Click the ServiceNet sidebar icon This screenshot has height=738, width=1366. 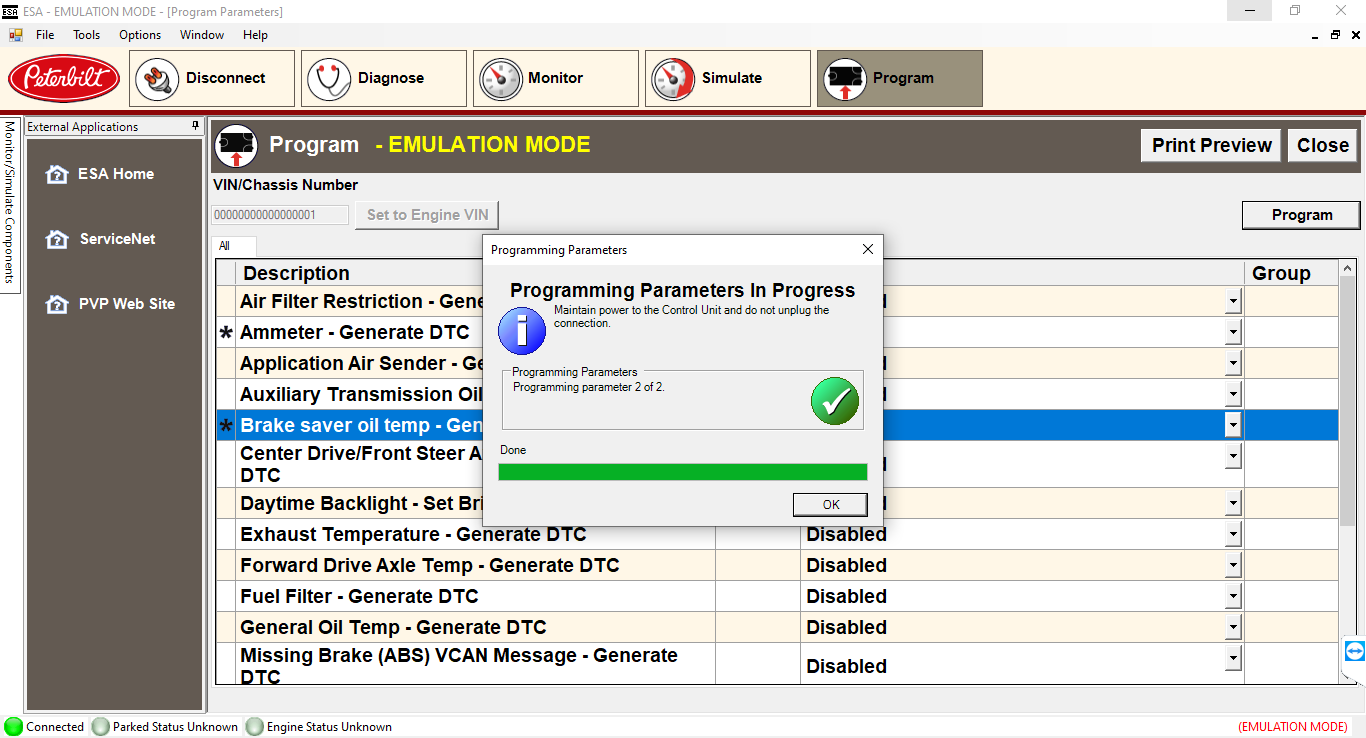click(x=57, y=239)
